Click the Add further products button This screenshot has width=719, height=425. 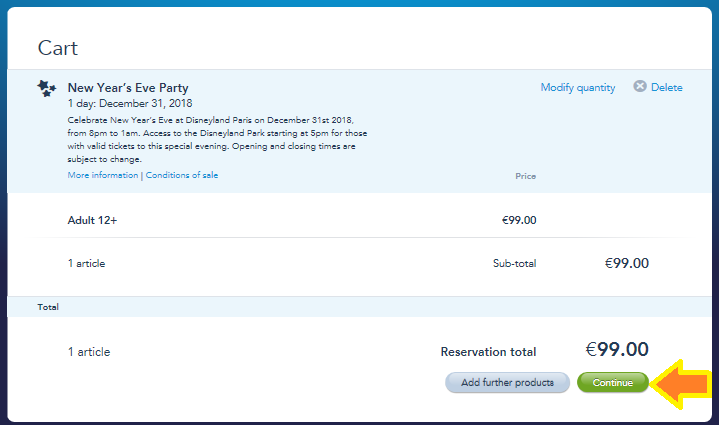[x=507, y=382]
